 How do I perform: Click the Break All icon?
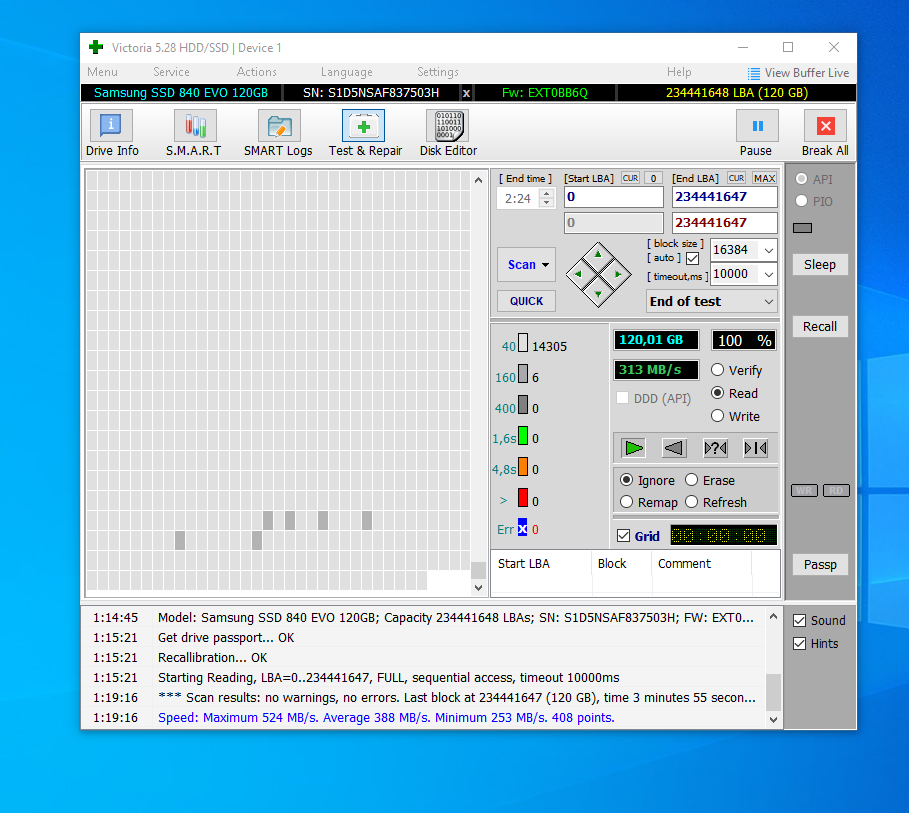pos(825,126)
